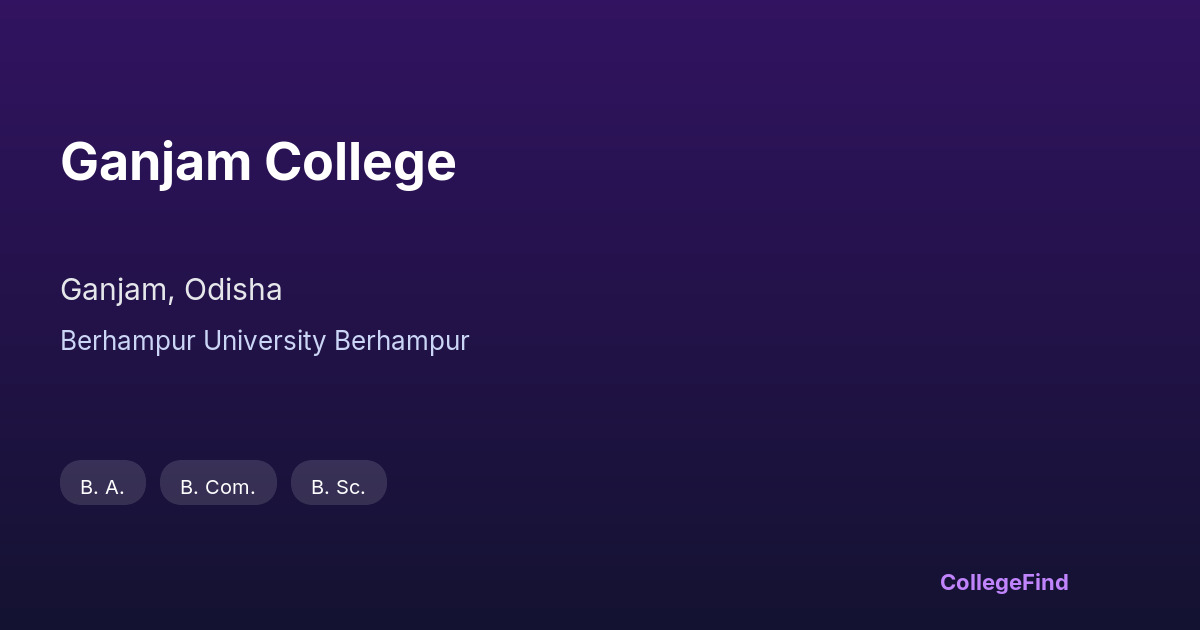1200x630 pixels.
Task: Click "Odisha" in the location line
Action: click(233, 290)
